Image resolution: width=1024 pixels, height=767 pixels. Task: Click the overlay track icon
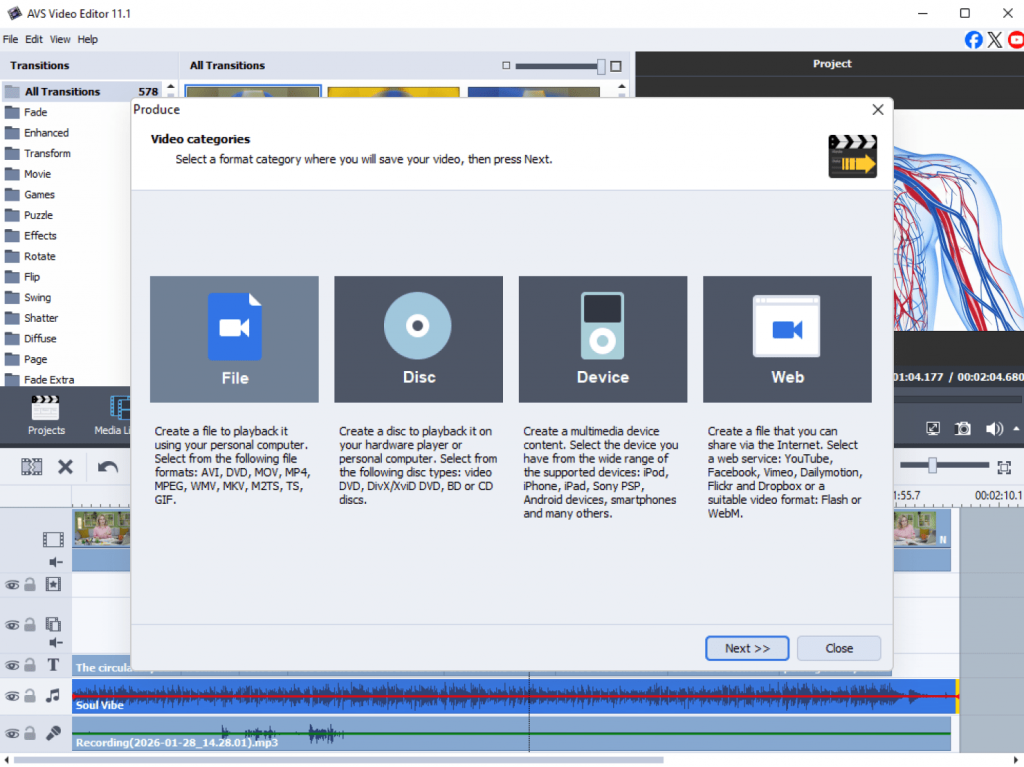pos(53,624)
